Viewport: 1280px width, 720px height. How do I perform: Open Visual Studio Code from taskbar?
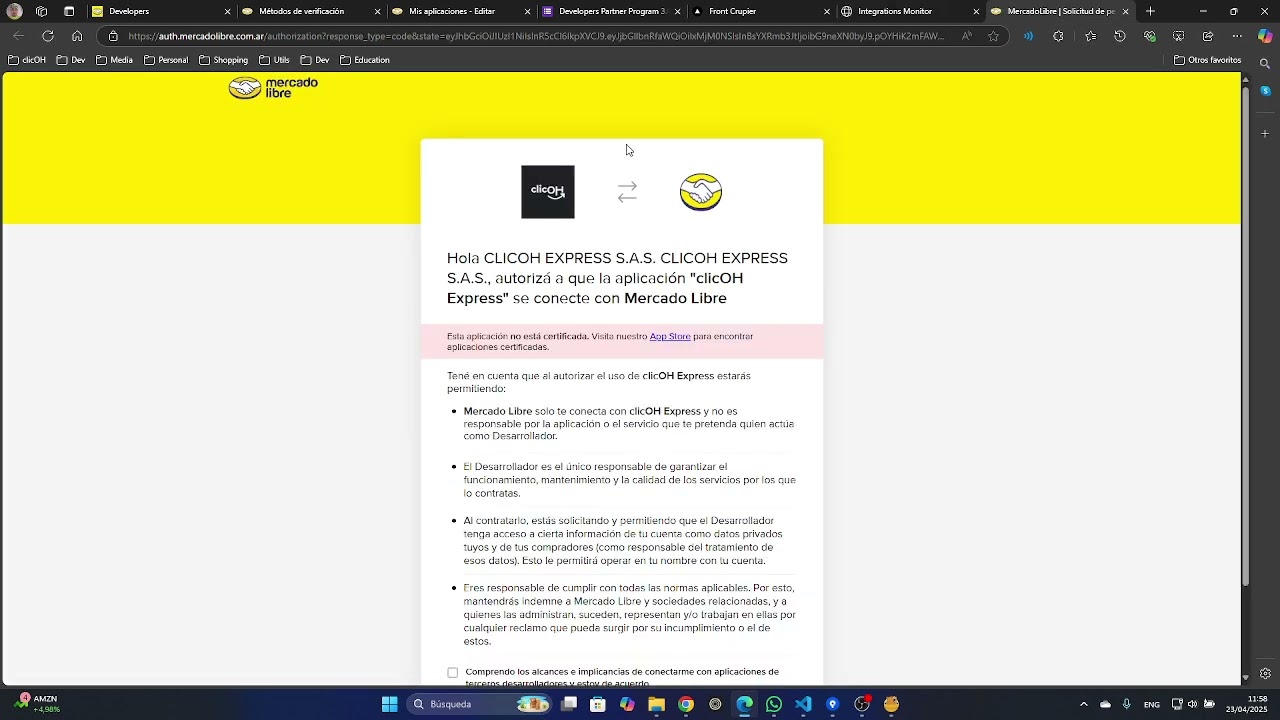point(803,705)
